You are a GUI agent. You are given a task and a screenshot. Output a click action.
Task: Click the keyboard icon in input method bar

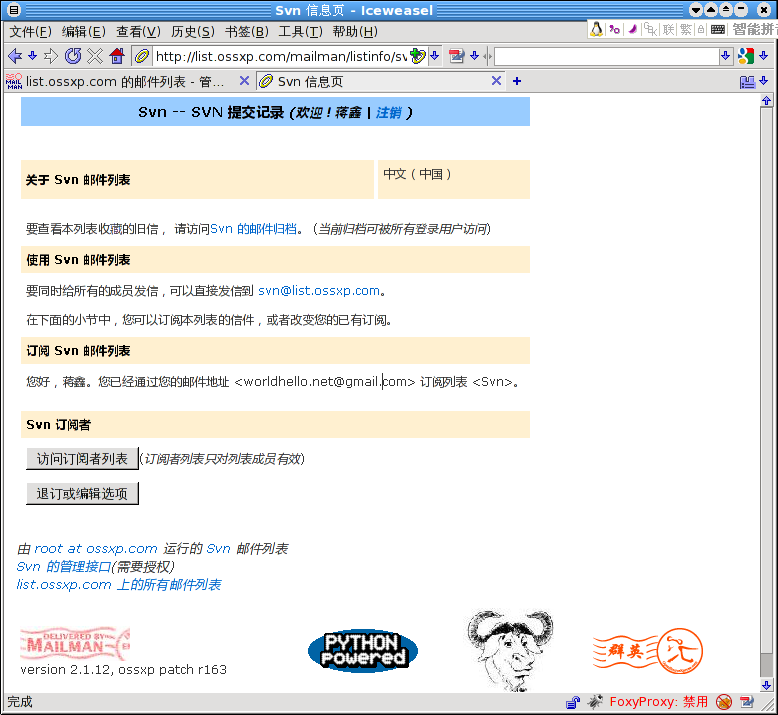tap(717, 29)
